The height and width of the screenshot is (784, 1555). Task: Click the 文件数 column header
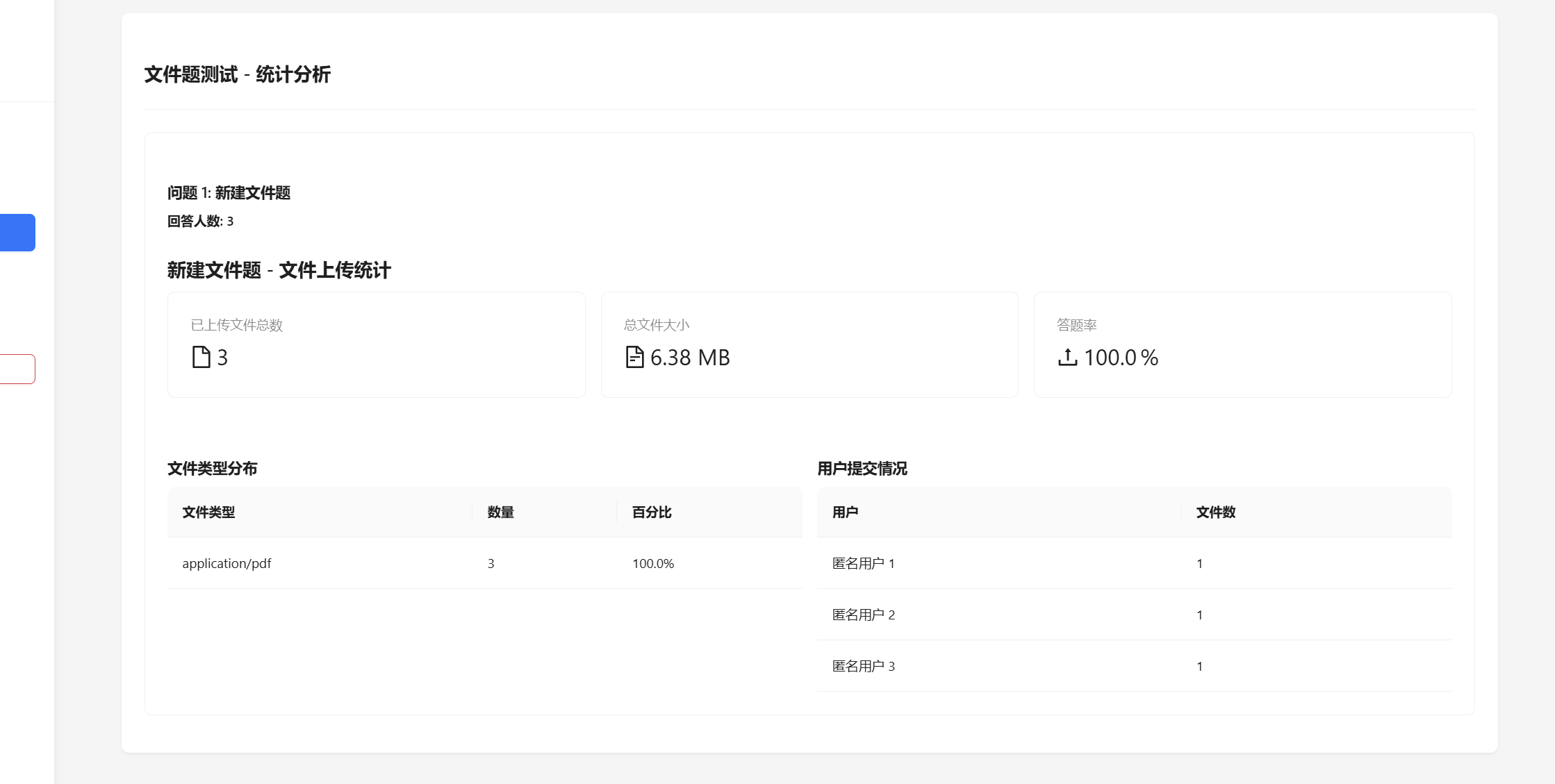(x=1215, y=512)
